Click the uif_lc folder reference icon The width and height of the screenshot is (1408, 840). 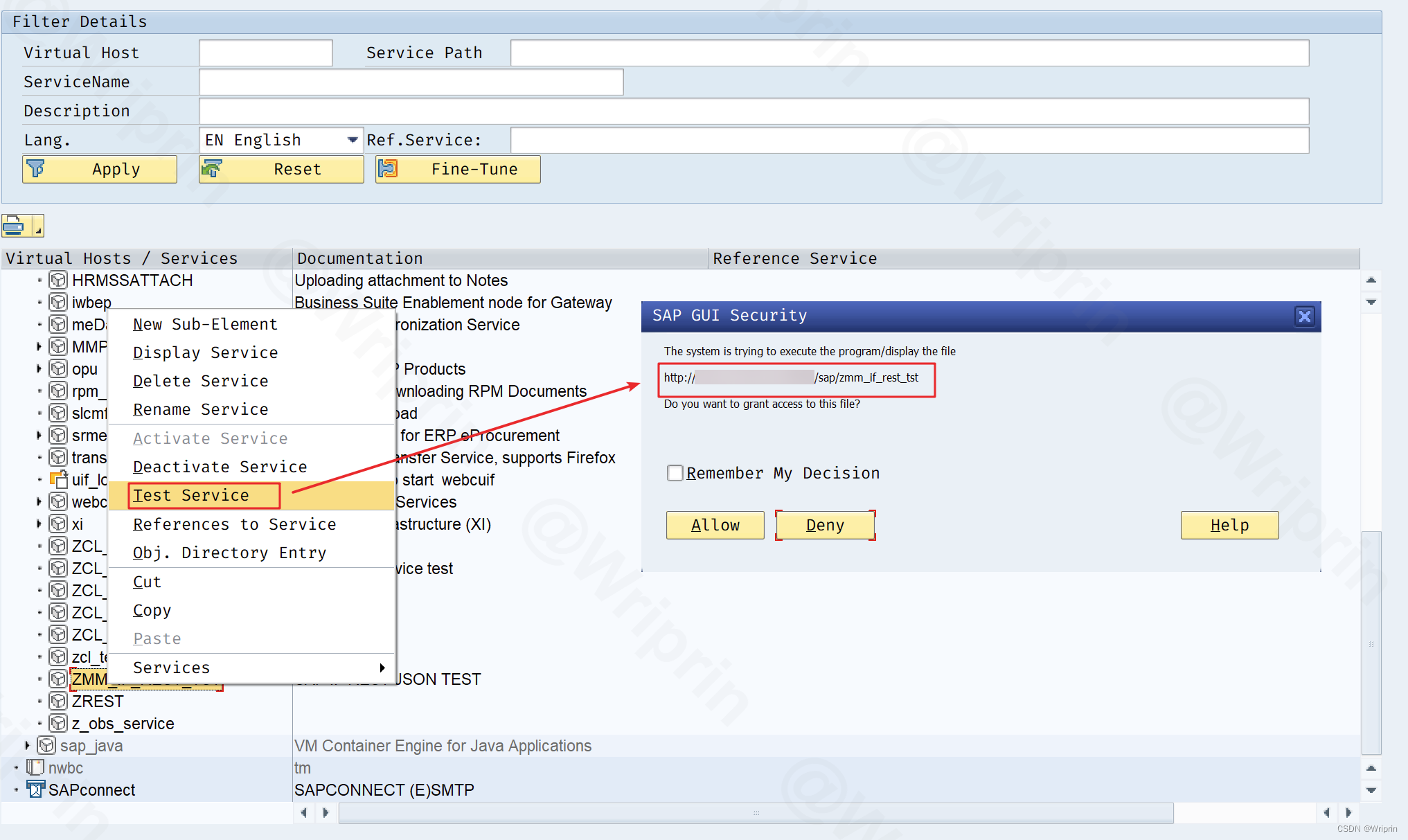pyautogui.click(x=59, y=479)
